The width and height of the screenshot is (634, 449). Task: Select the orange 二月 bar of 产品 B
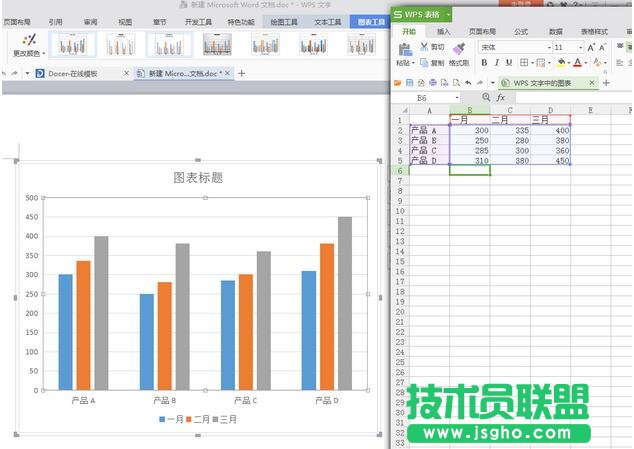point(165,336)
